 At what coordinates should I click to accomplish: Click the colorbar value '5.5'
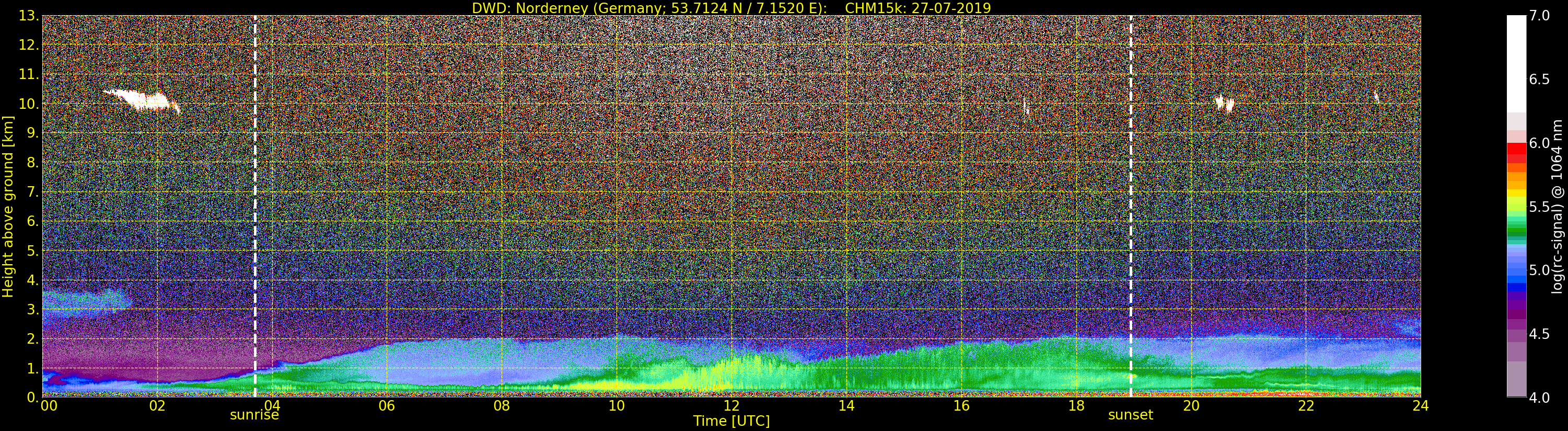[1539, 207]
